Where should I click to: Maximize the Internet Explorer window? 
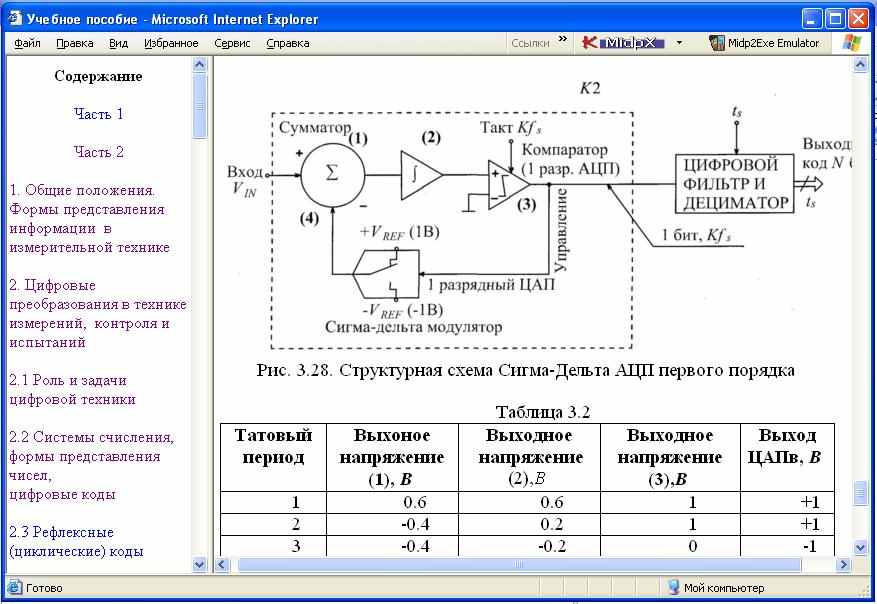click(x=835, y=19)
